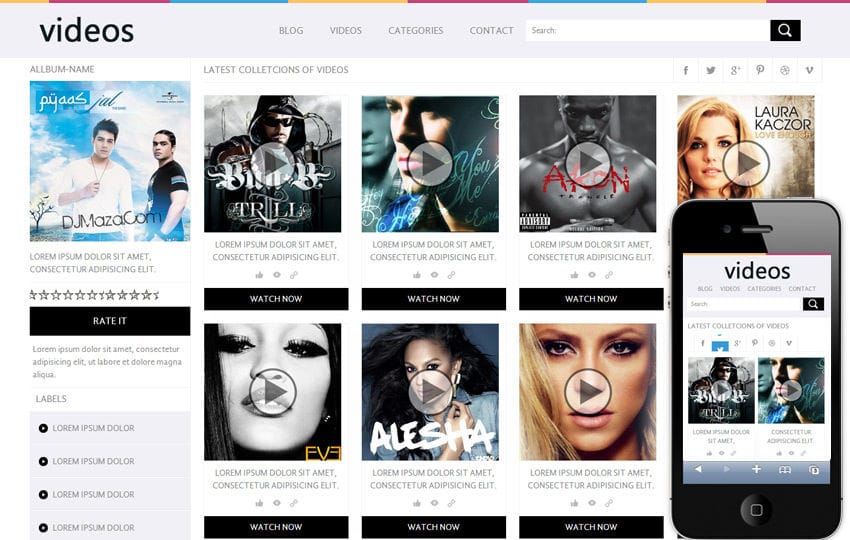
Task: Tap phone browser back arrow
Action: (698, 469)
